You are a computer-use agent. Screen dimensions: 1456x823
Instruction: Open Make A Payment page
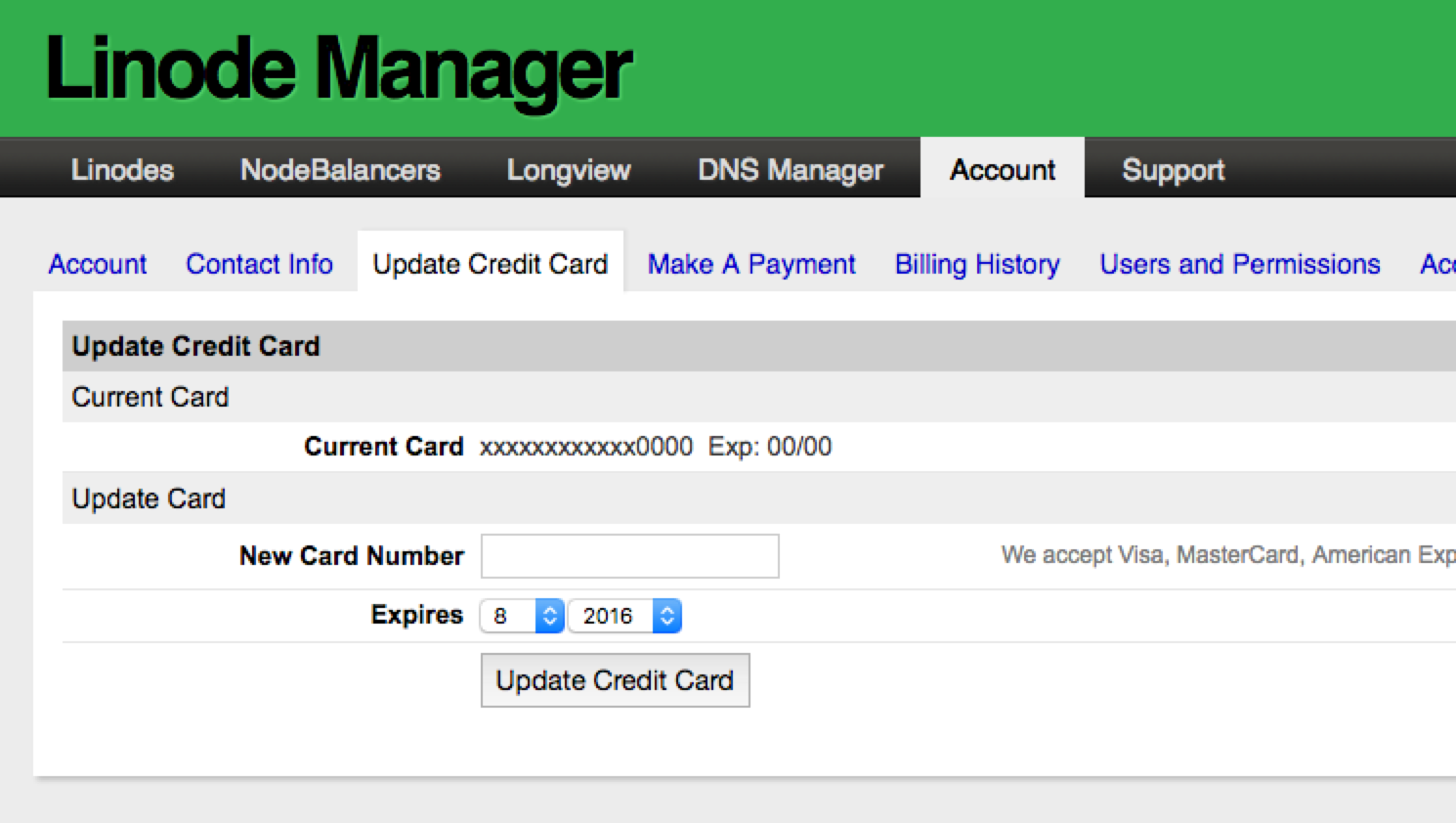pyautogui.click(x=751, y=264)
